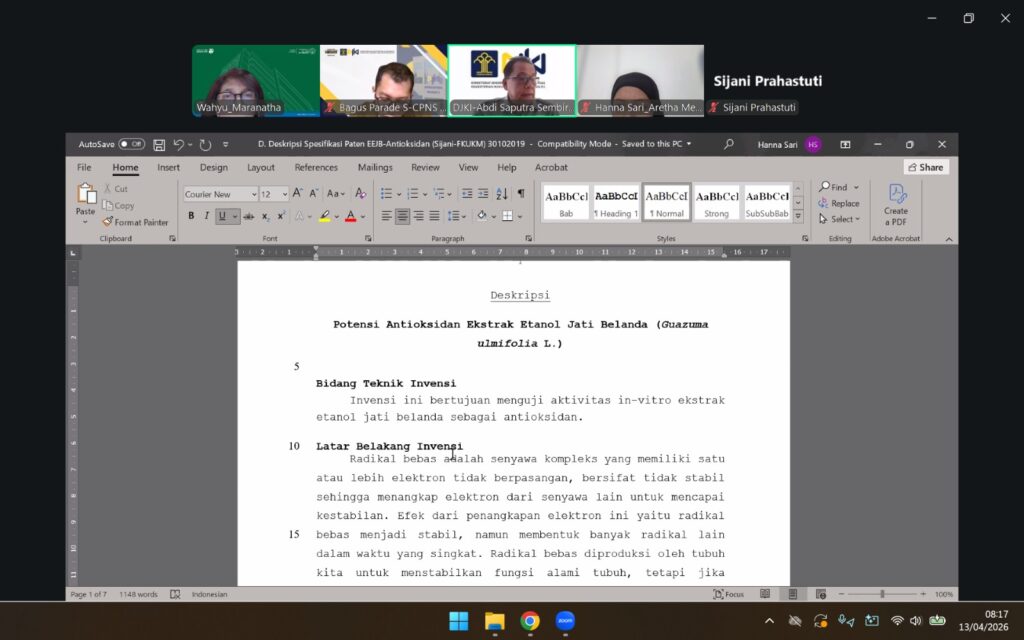Toggle the AutoSave switch
1024x640 pixels.
click(131, 145)
